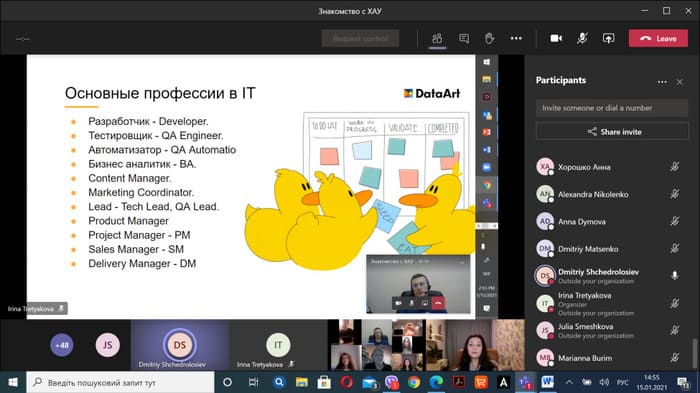The height and width of the screenshot is (393, 700).
Task: Open more options in Participants panel
Action: click(x=662, y=82)
